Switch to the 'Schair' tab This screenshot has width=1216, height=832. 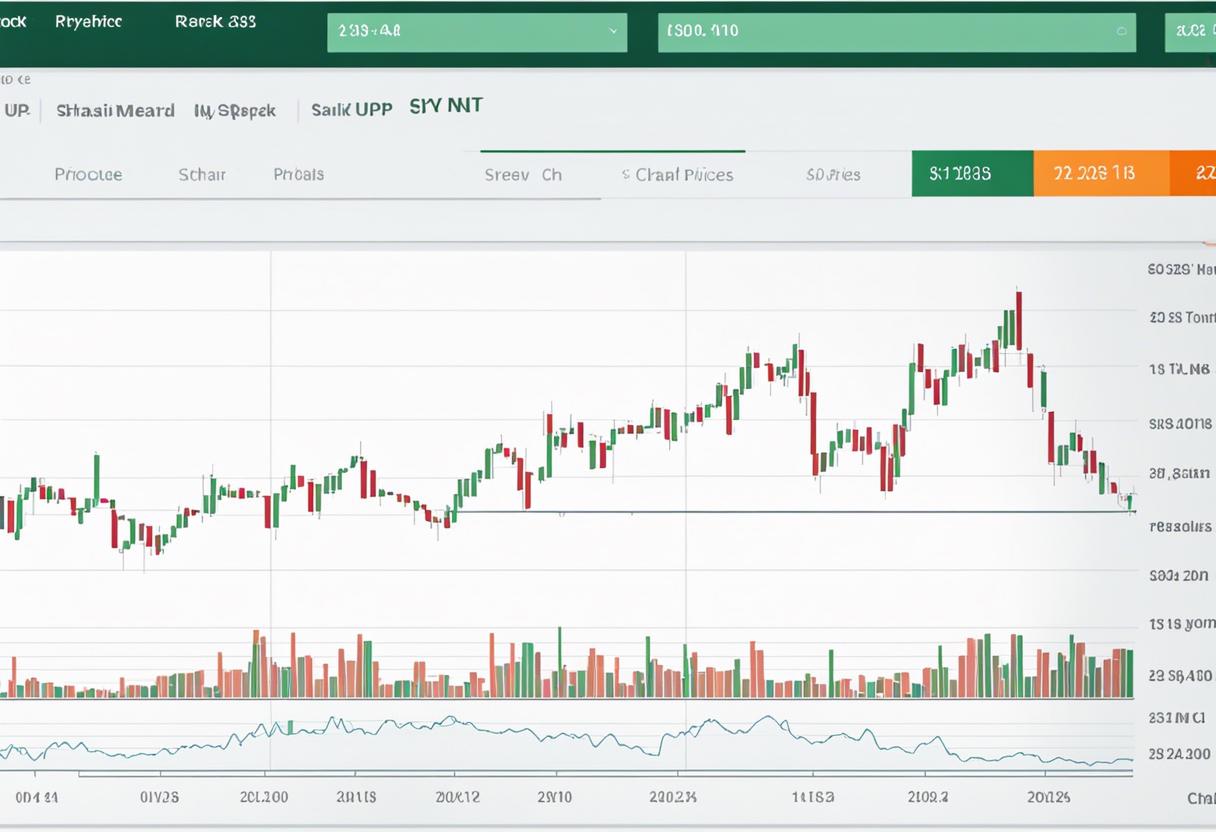(201, 174)
